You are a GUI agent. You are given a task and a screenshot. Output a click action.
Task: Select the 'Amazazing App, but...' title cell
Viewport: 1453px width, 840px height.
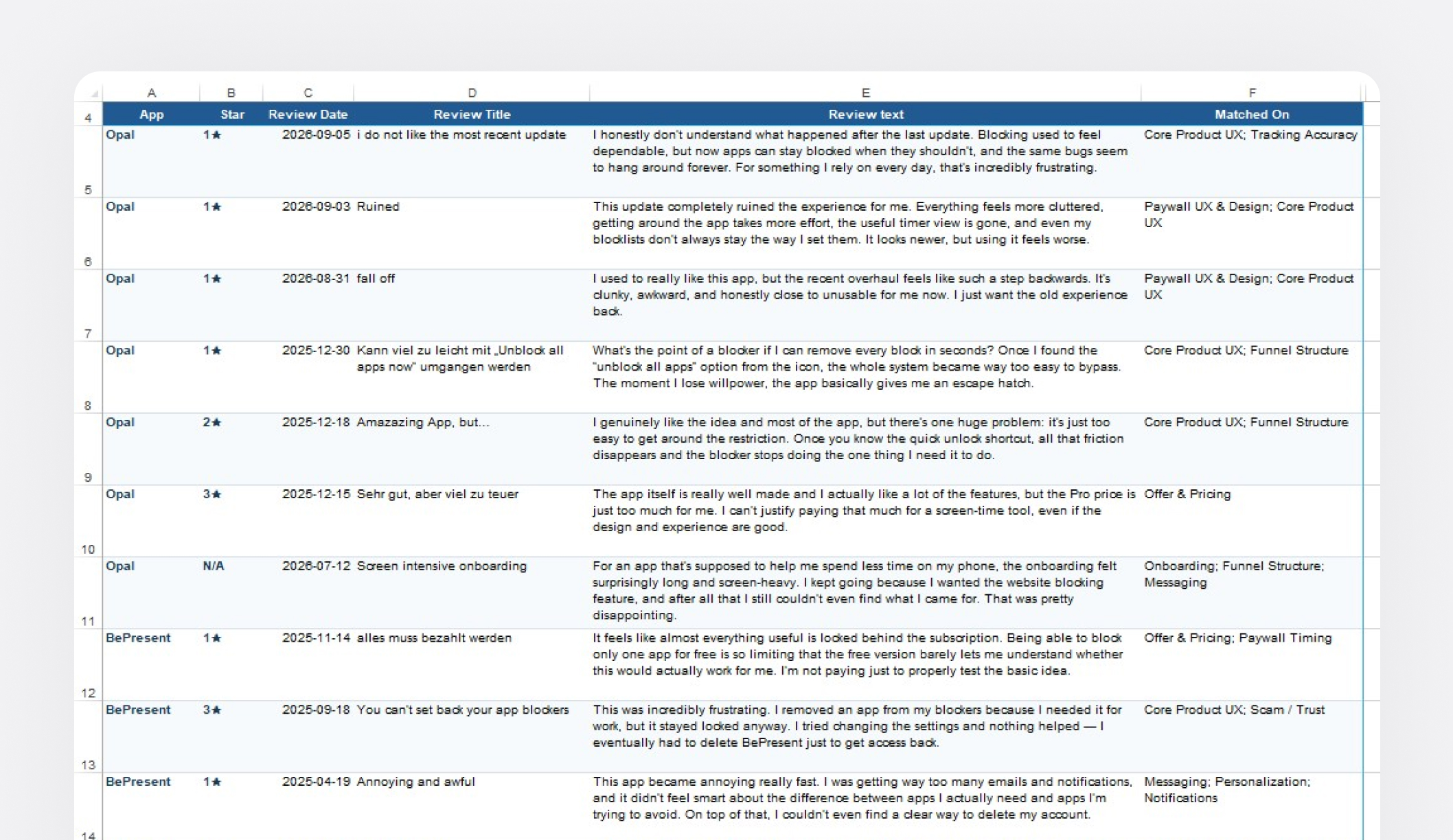[x=472, y=449]
